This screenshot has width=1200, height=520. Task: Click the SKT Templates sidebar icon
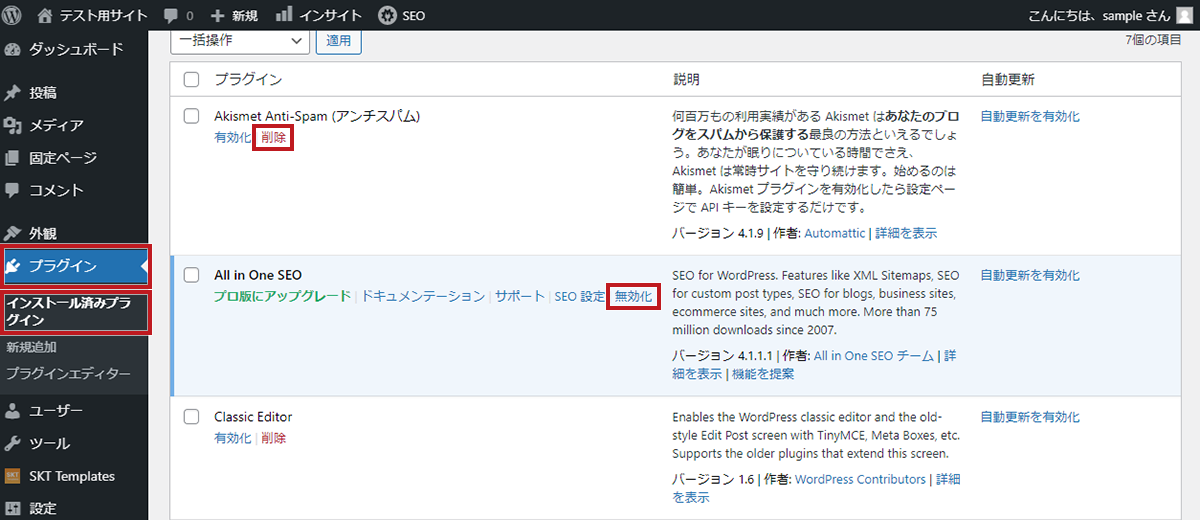pos(13,476)
